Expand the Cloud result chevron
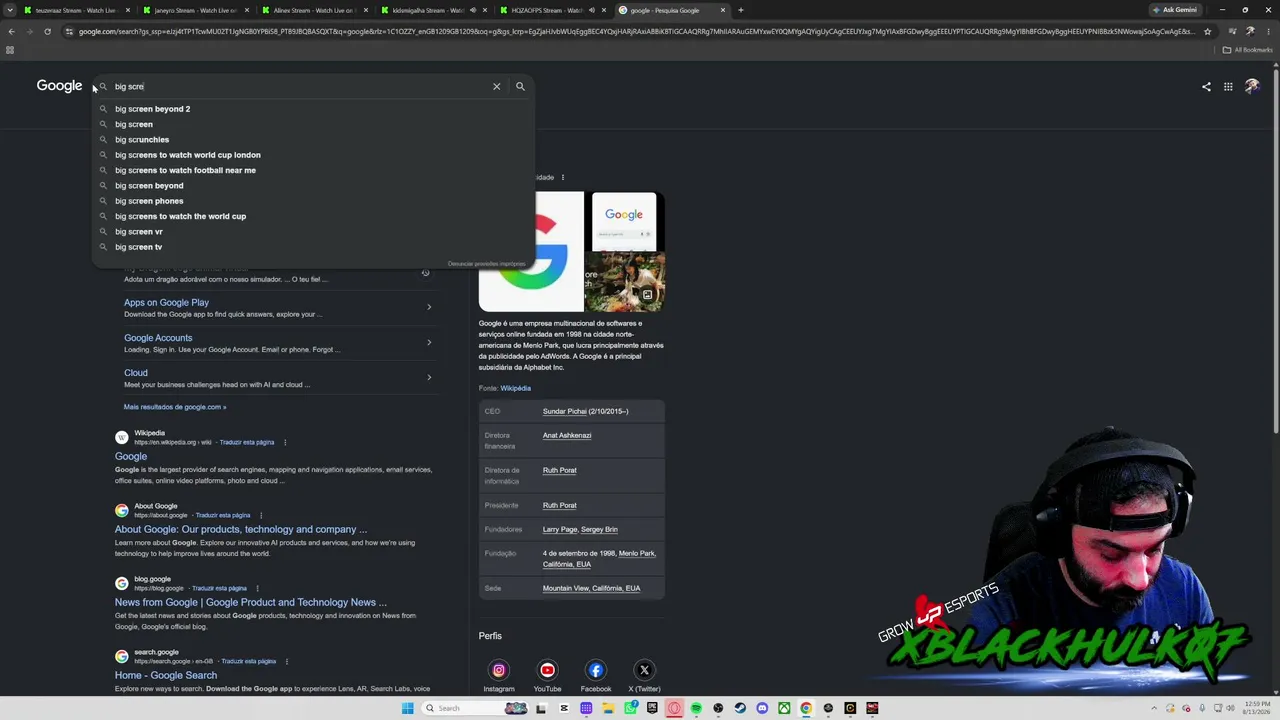Viewport: 1280px width, 720px height. point(429,377)
